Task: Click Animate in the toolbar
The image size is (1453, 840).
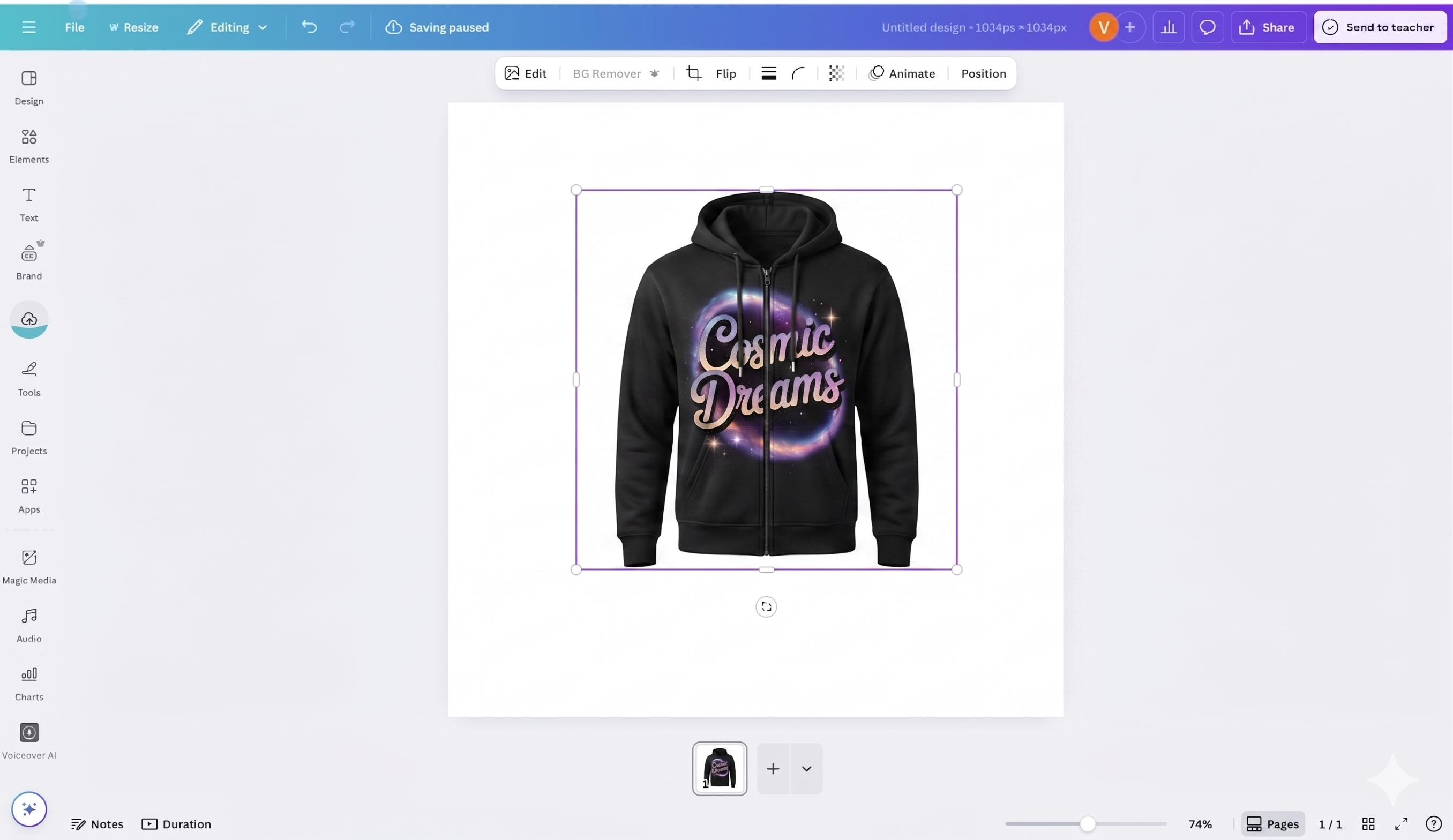Action: pyautogui.click(x=902, y=73)
